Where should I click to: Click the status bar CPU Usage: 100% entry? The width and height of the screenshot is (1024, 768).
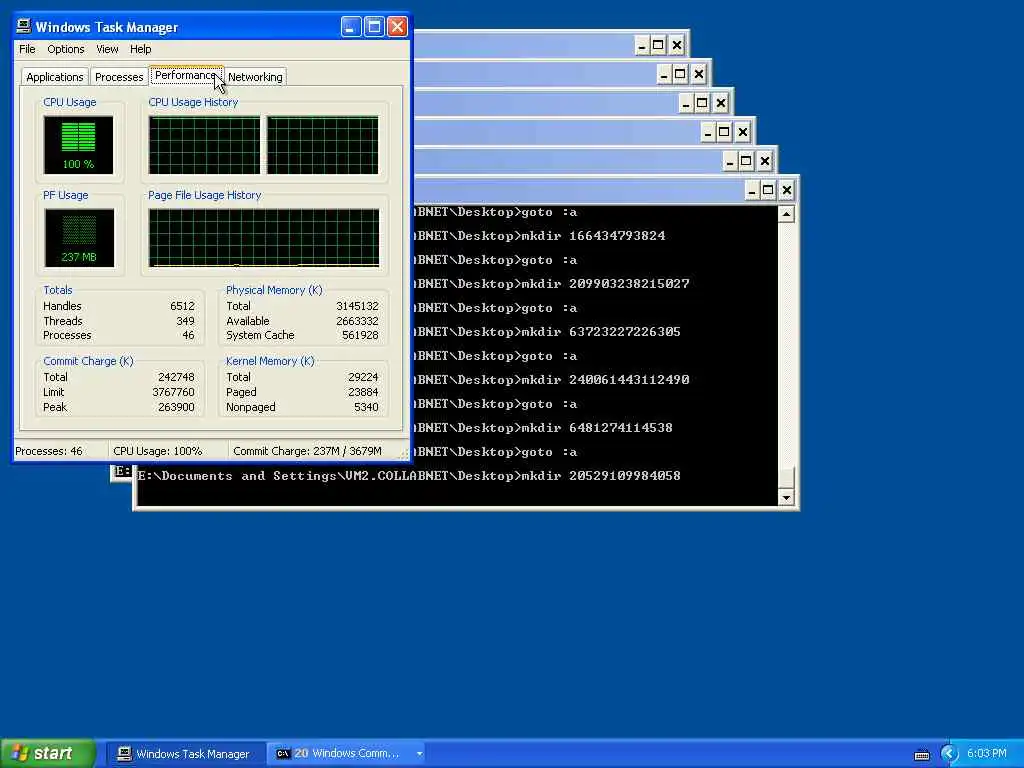point(168,451)
